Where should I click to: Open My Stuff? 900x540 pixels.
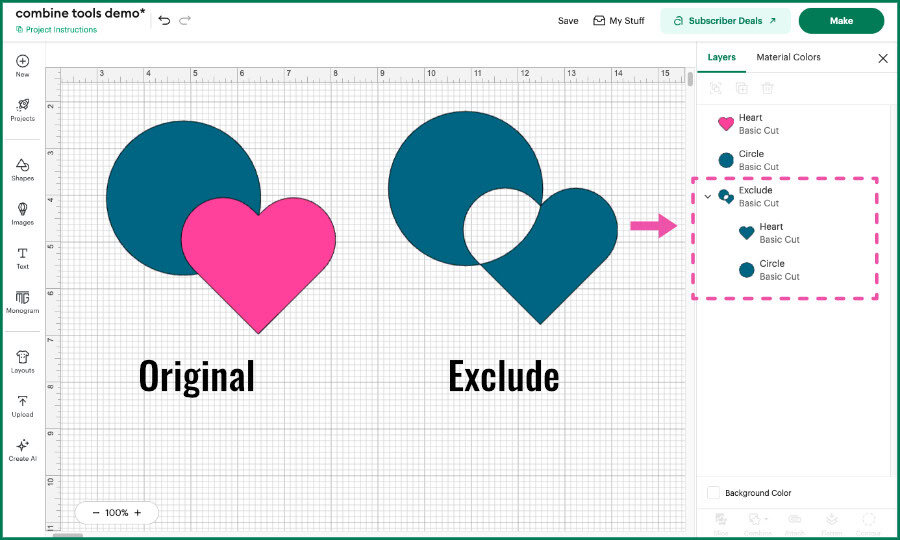[x=618, y=21]
